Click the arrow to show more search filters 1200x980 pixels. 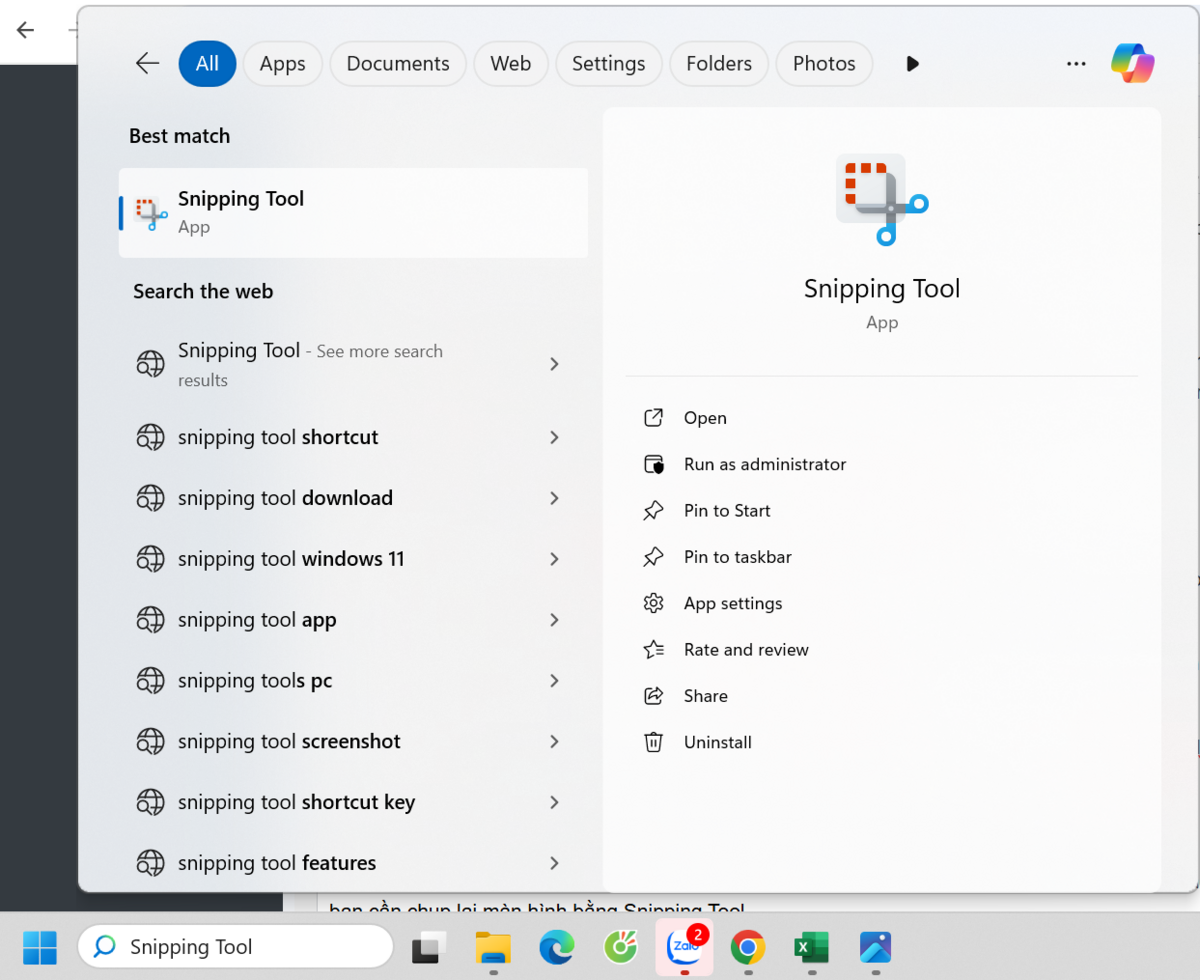coord(911,63)
